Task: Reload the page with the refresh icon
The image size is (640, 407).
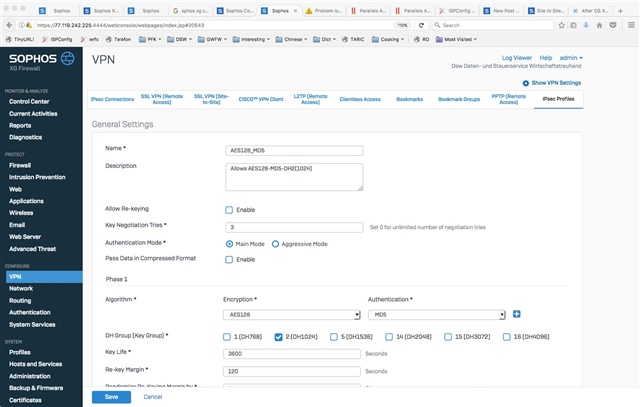Action: coord(421,25)
